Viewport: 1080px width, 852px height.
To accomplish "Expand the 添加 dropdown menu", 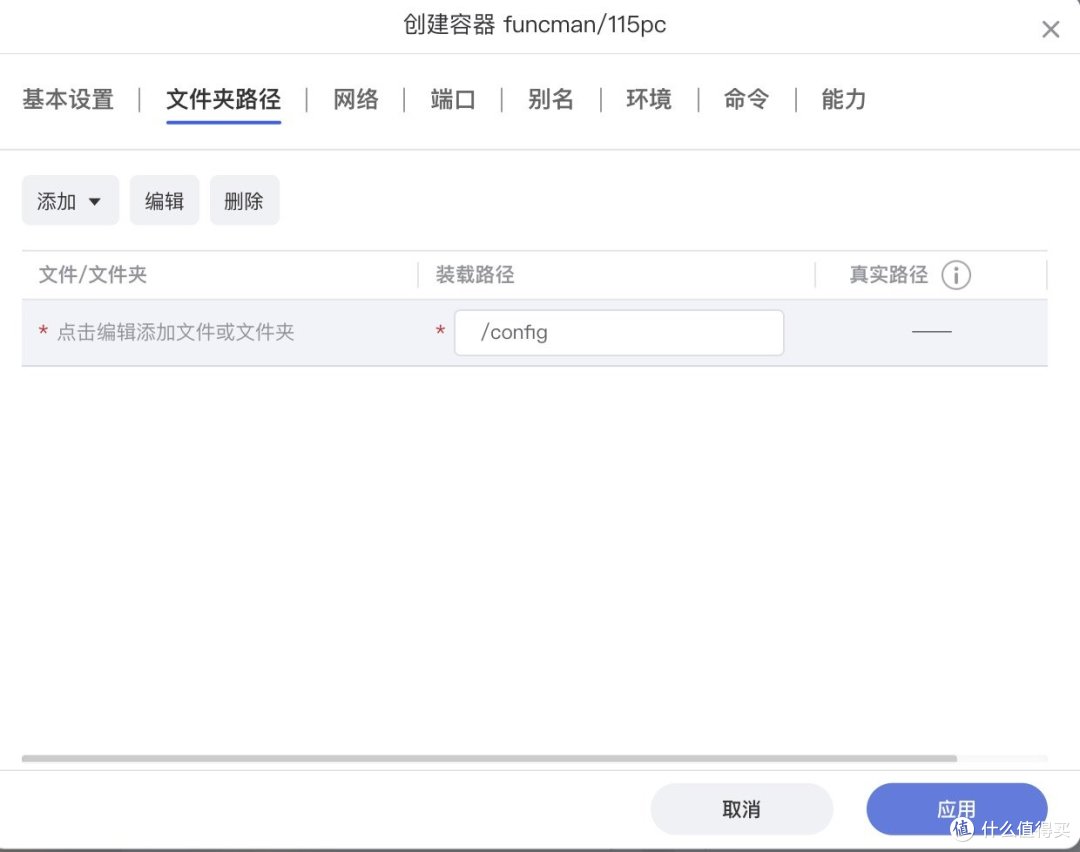I will 70,200.
